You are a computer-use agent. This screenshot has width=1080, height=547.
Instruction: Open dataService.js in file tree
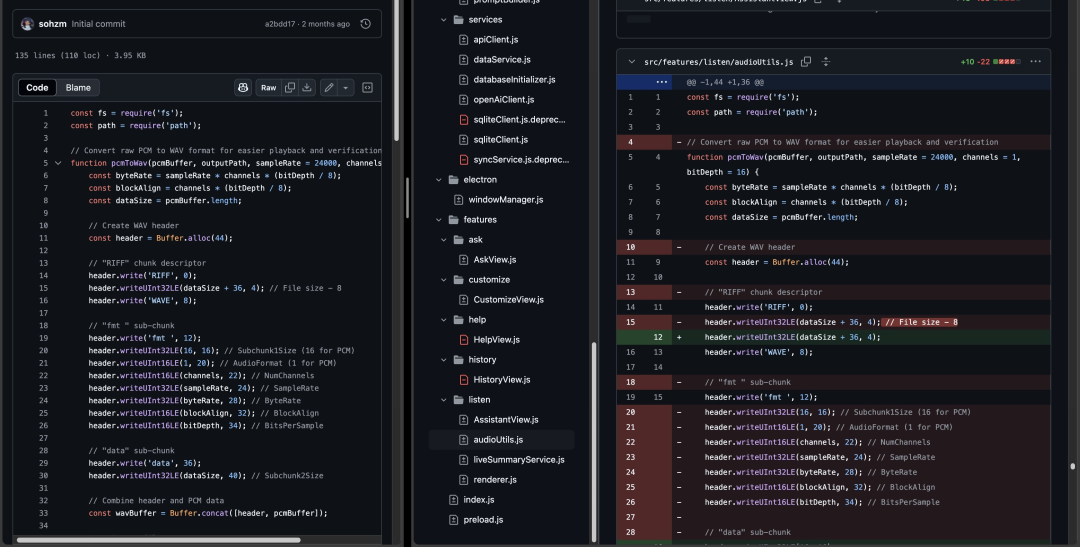[501, 60]
